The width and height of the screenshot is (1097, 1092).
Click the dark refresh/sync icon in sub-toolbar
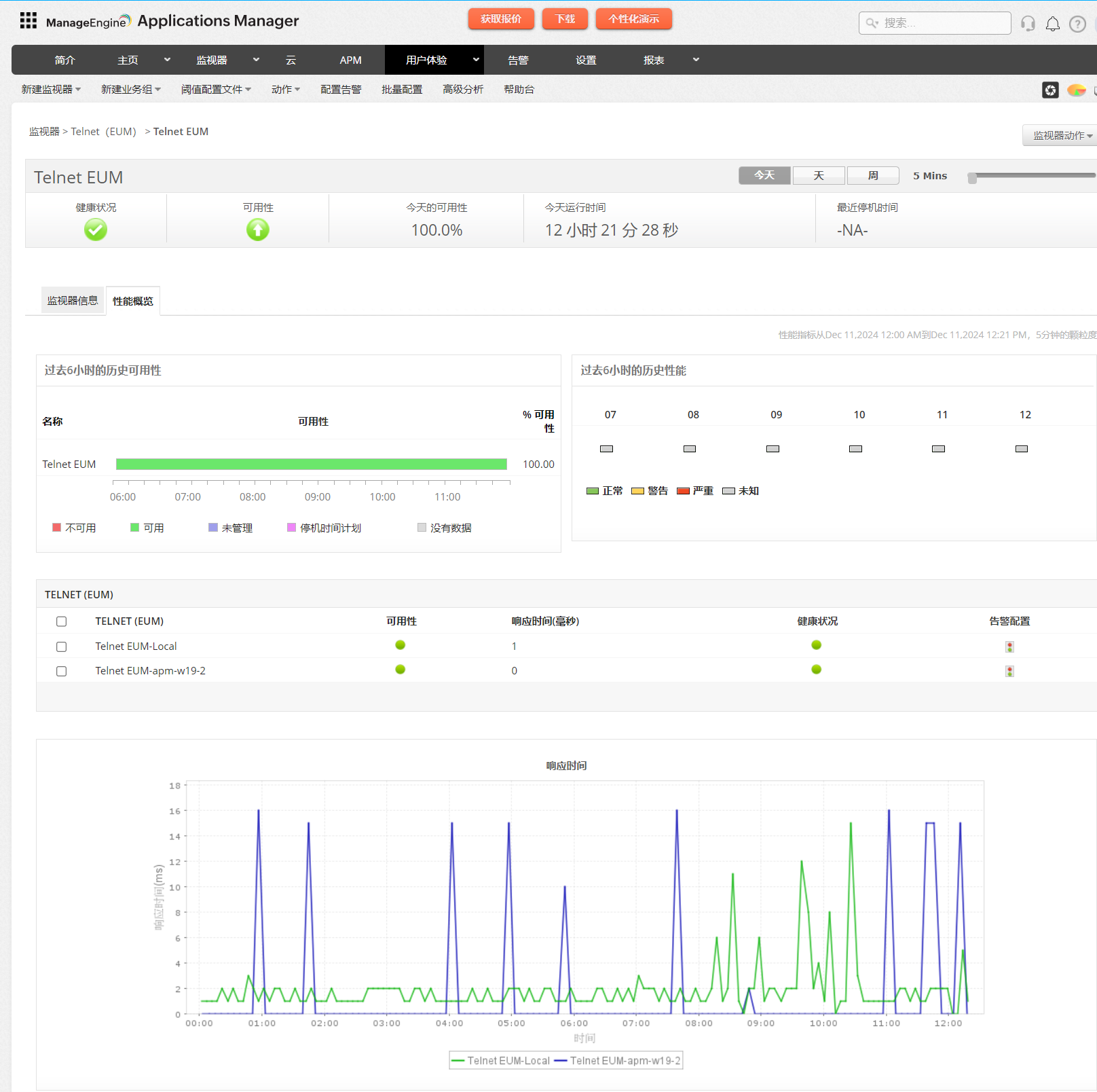coord(1050,90)
